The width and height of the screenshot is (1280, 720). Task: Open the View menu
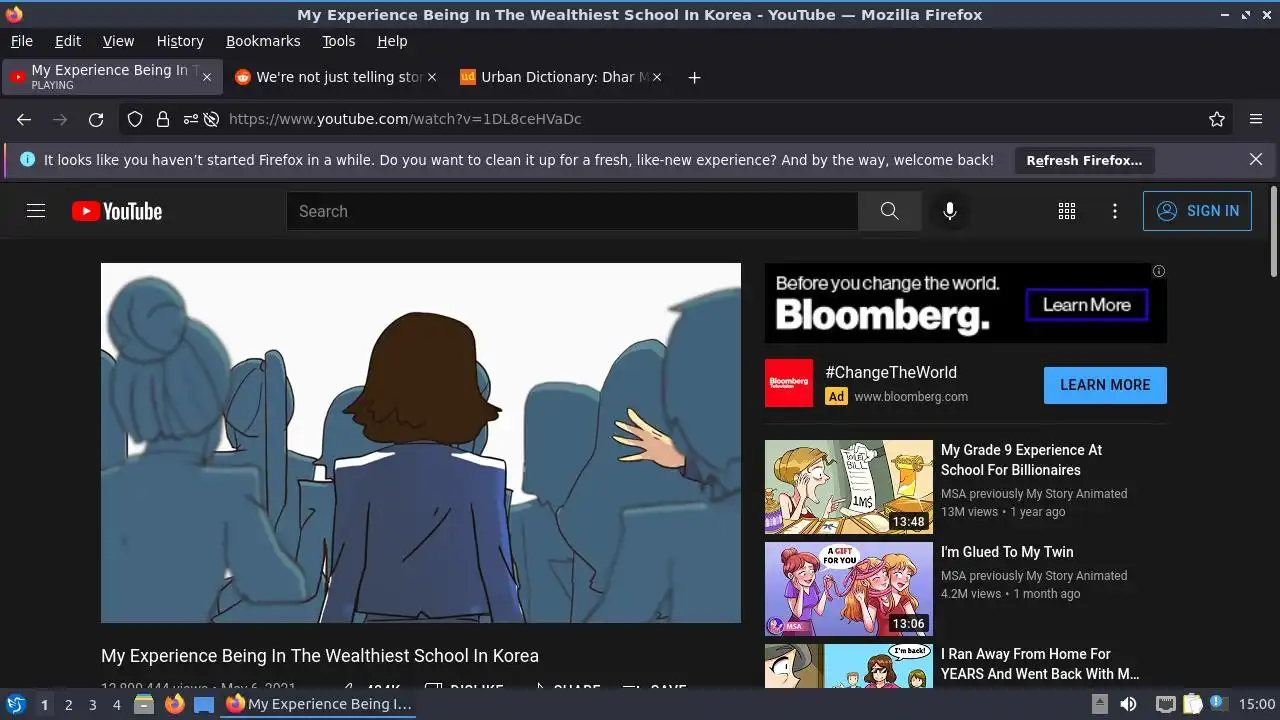pos(118,41)
